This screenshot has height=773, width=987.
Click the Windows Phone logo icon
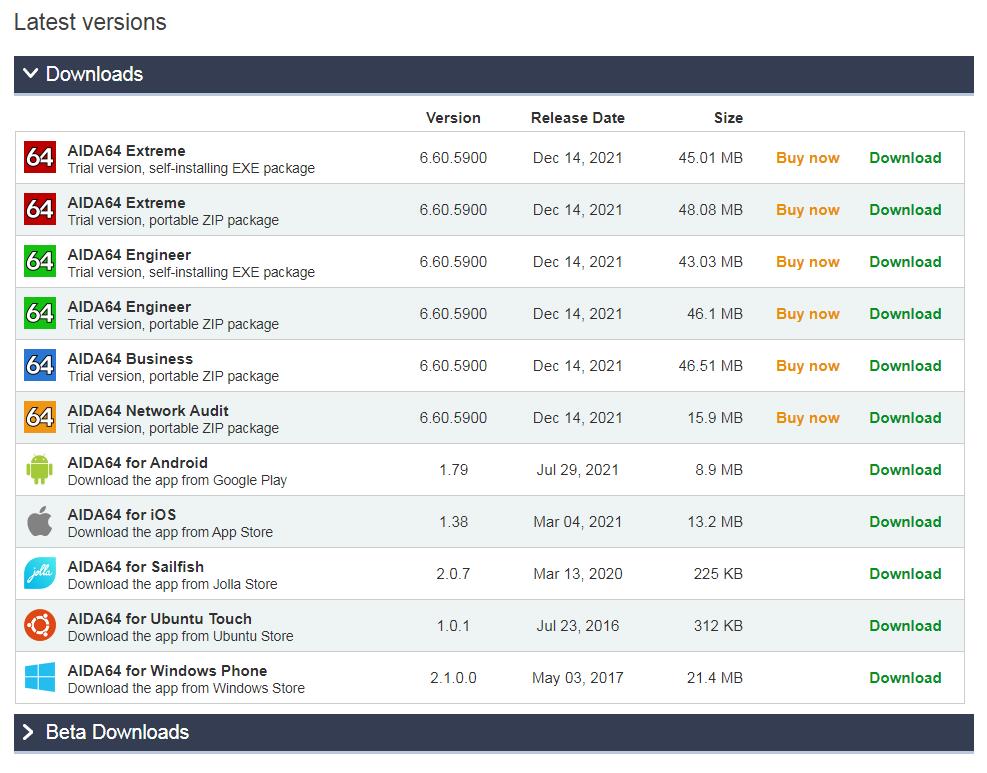(40, 677)
